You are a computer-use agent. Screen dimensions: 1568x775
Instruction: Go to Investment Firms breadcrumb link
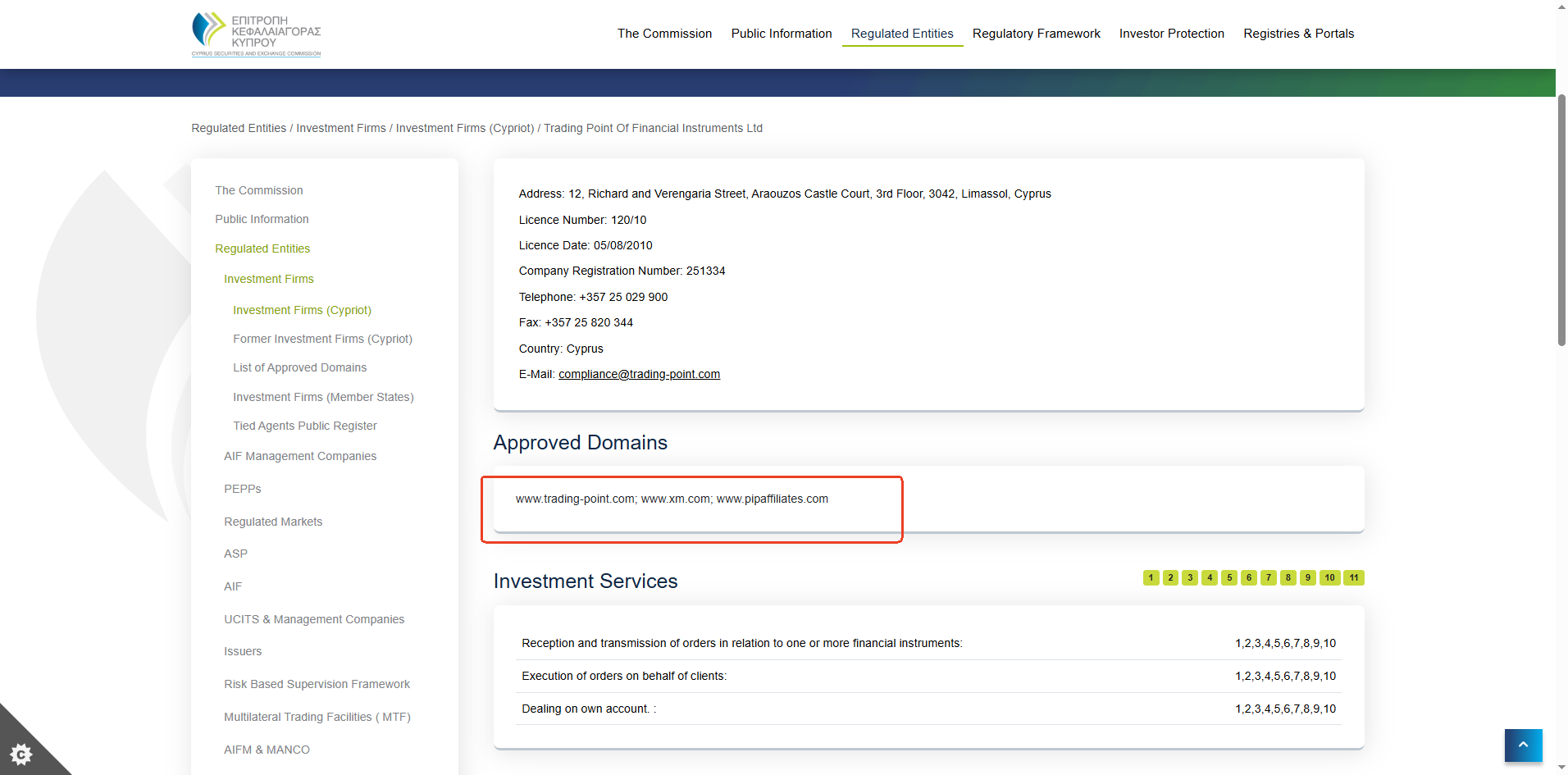pyautogui.click(x=340, y=128)
